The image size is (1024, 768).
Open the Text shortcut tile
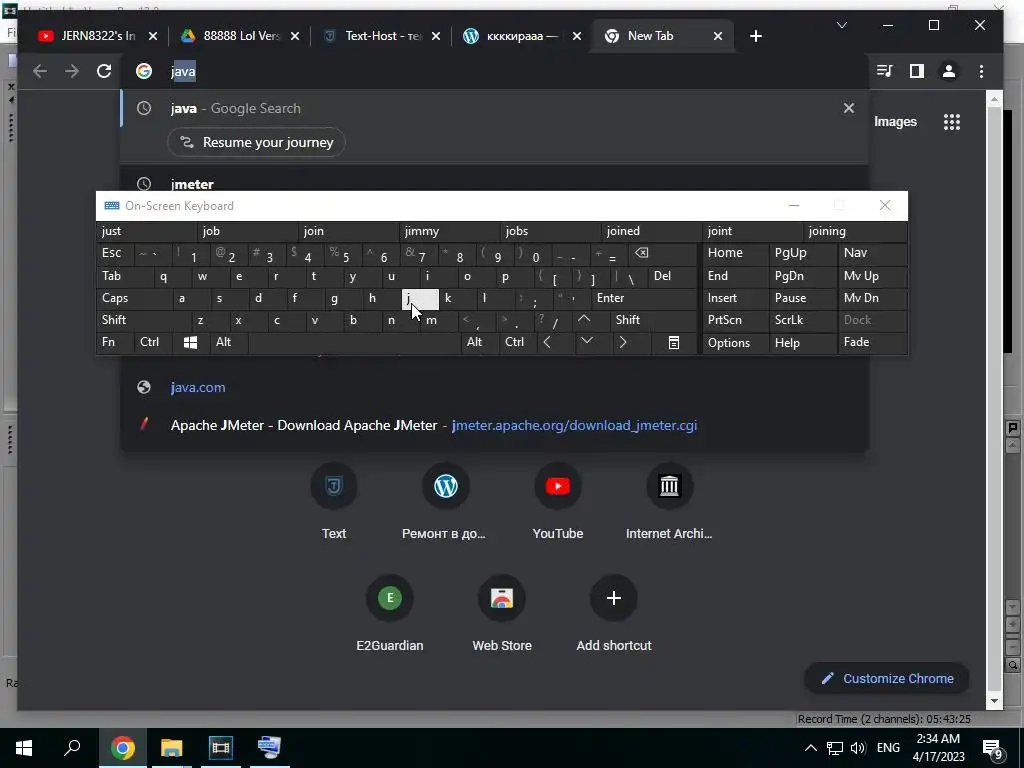click(334, 502)
